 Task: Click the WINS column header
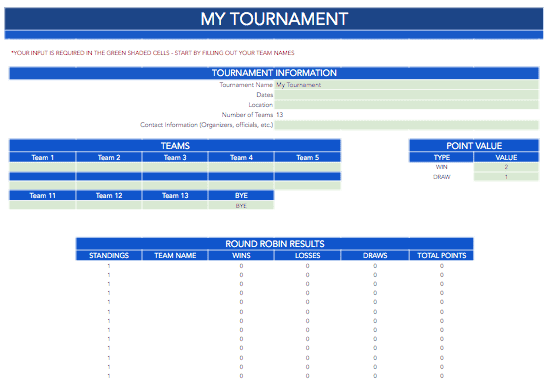[241, 256]
